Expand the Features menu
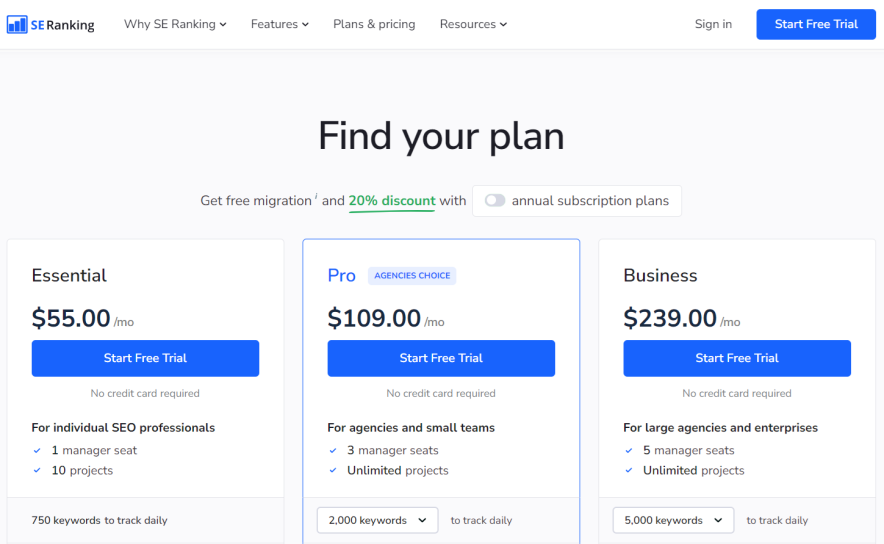The width and height of the screenshot is (884, 544). point(279,24)
